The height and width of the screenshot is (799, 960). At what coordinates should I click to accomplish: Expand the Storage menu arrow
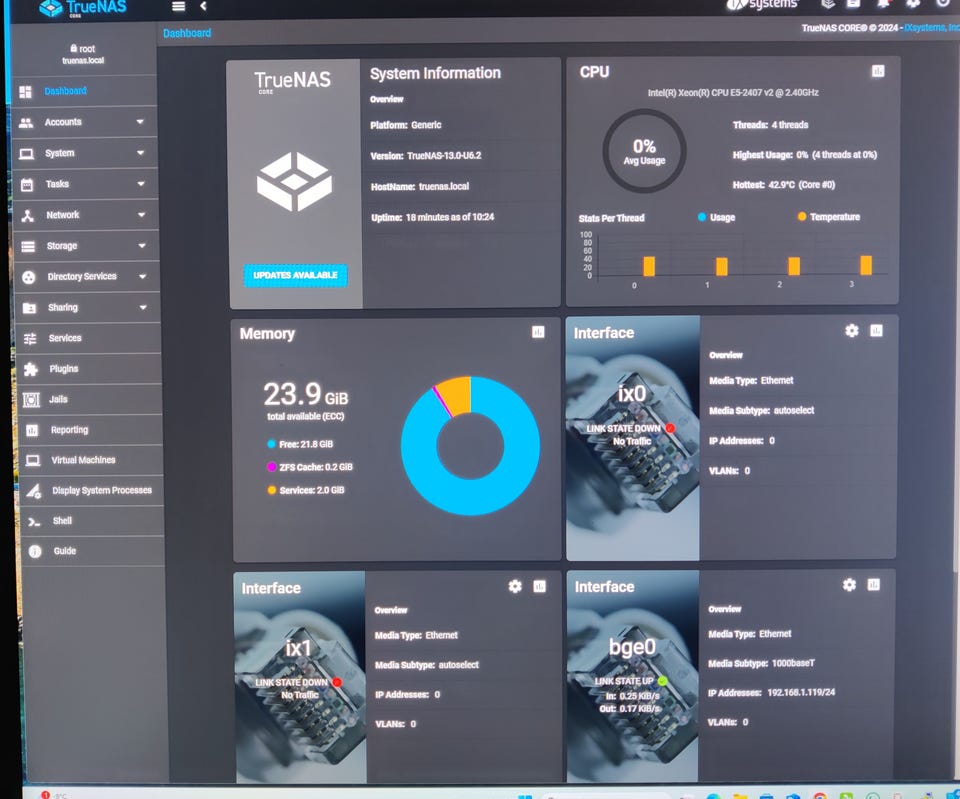click(142, 246)
